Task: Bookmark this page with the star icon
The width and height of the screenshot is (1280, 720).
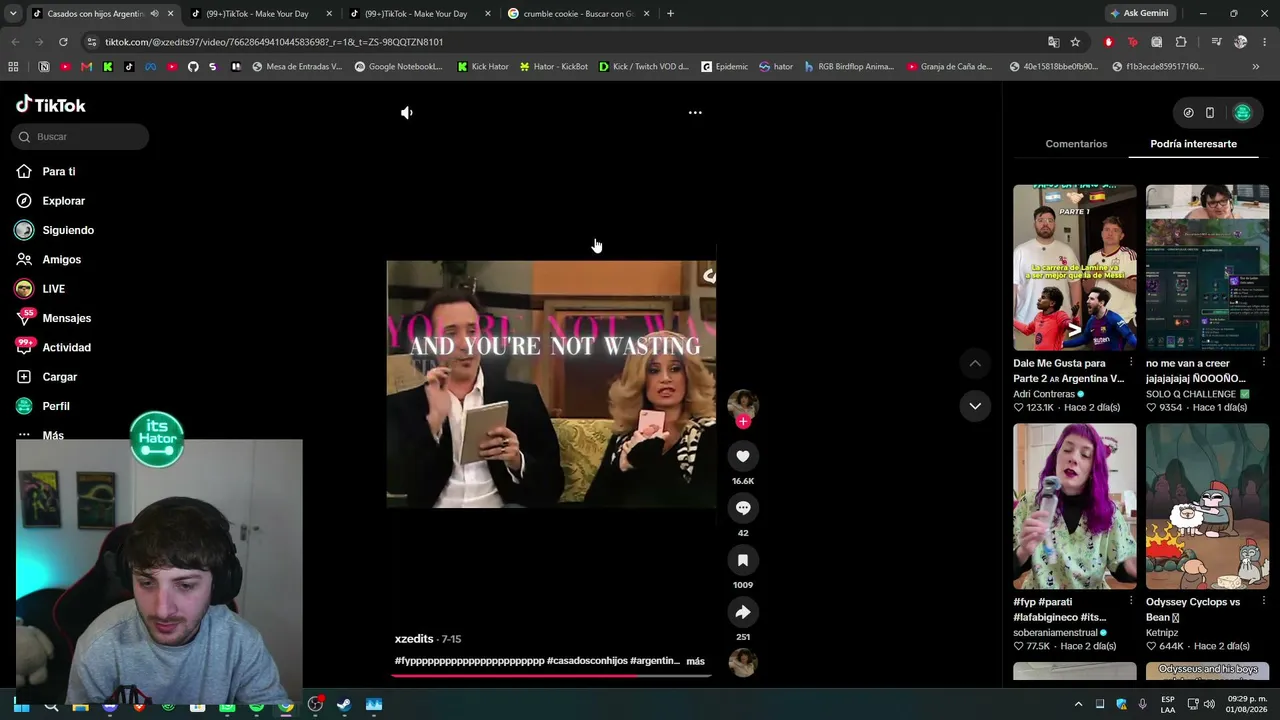Action: click(1075, 42)
